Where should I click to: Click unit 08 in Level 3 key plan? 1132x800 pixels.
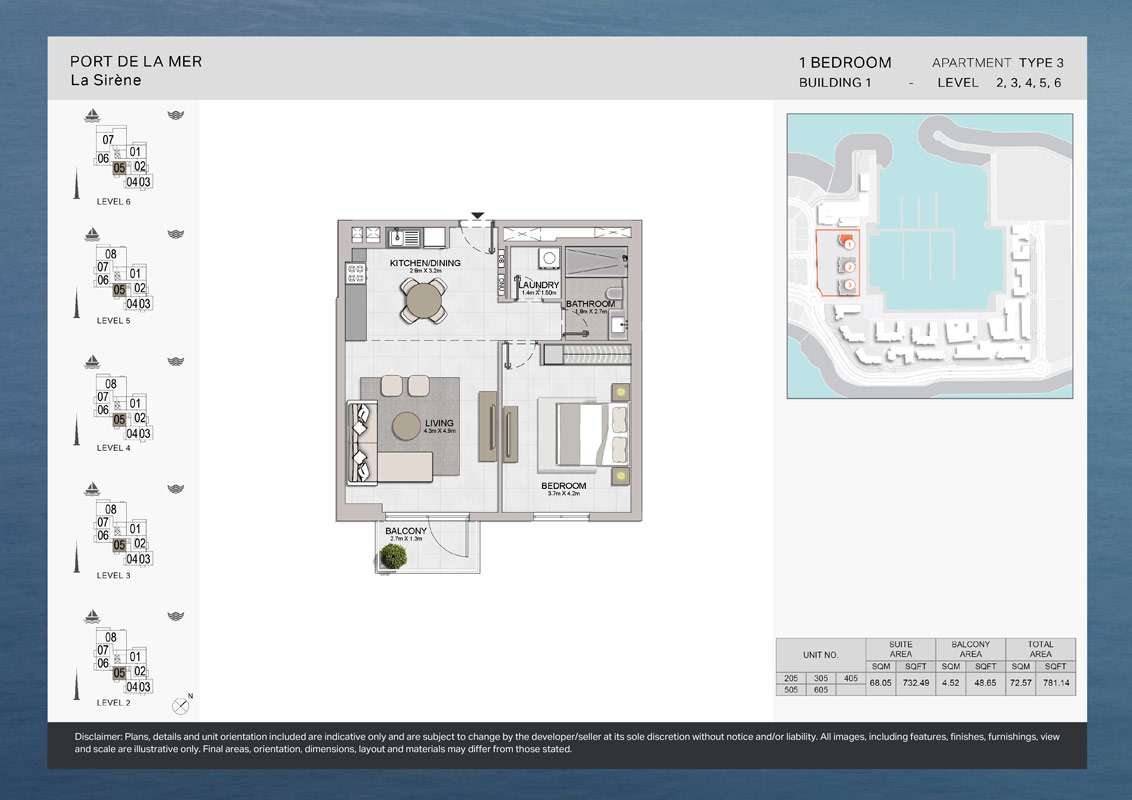coord(111,509)
